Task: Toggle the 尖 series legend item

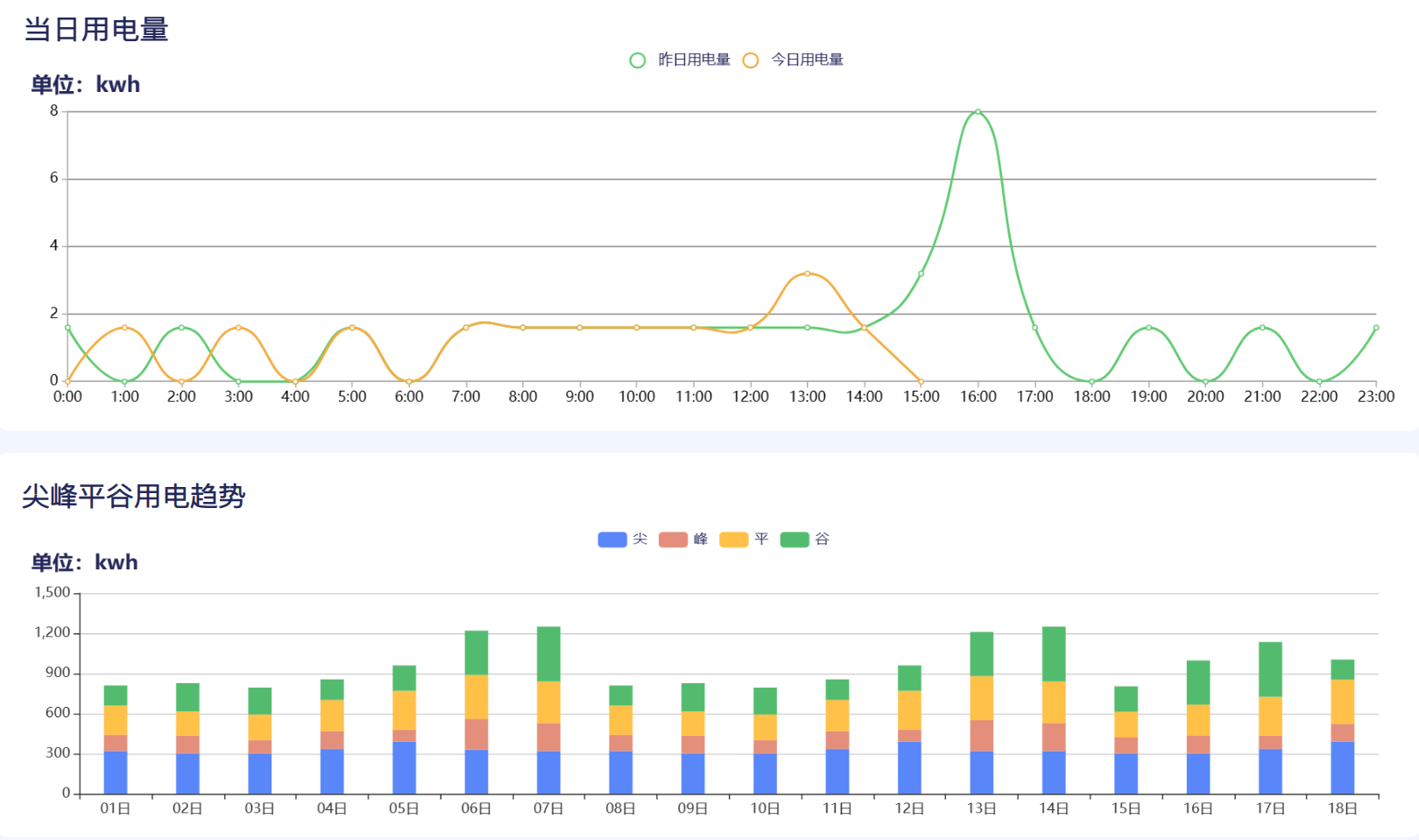Action: 623,539
